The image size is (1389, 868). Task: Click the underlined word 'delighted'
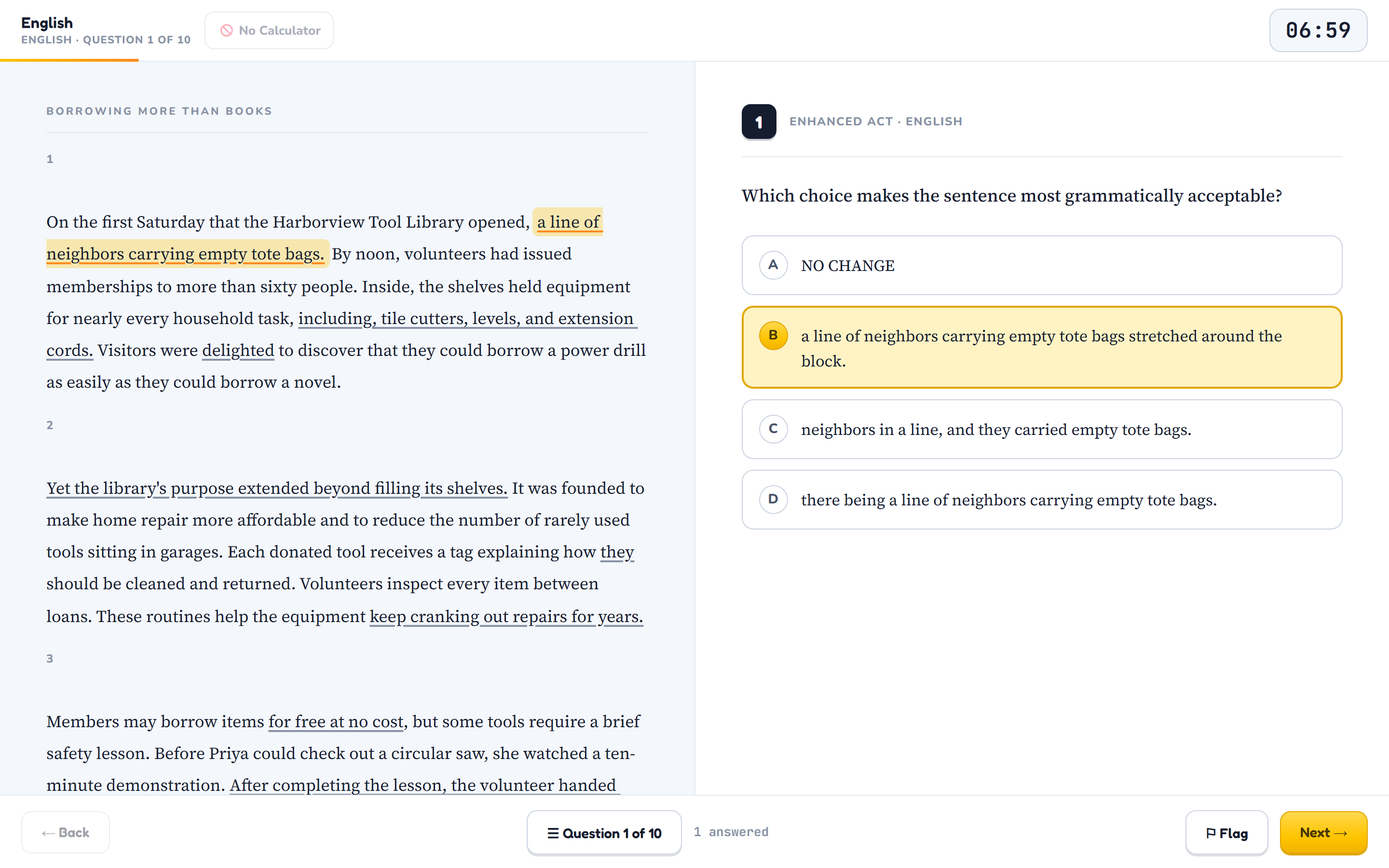238,350
